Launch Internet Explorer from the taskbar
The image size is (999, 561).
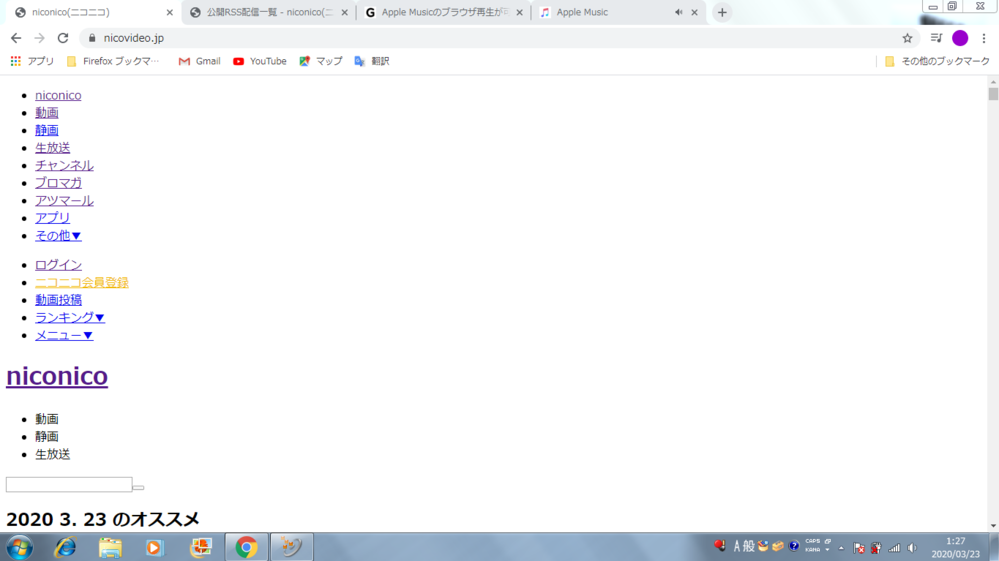click(x=66, y=547)
